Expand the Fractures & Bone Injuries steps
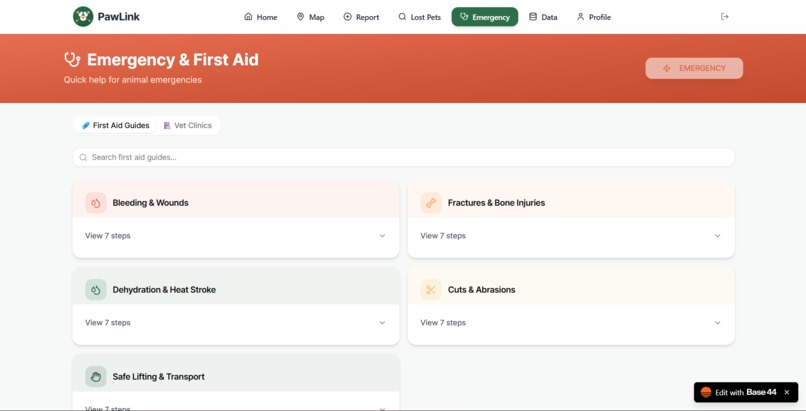This screenshot has width=806, height=411. tap(571, 236)
